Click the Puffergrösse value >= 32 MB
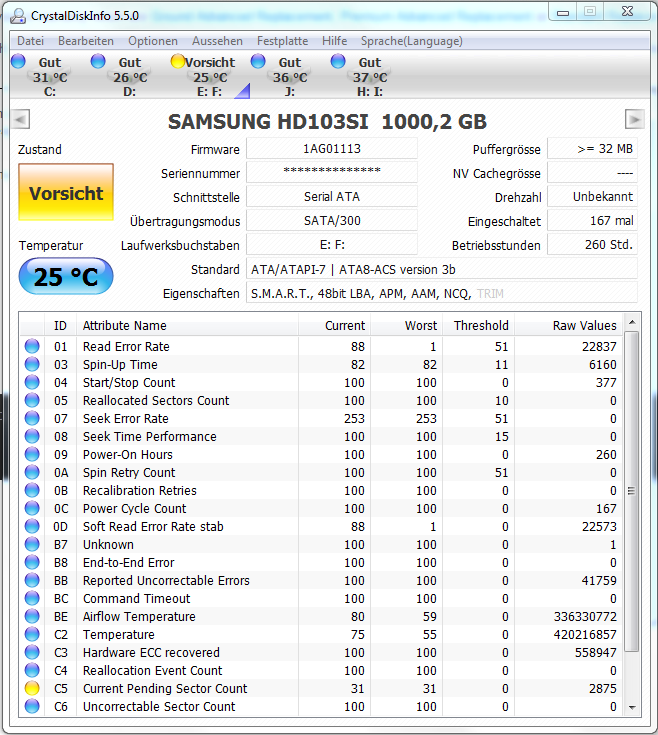This screenshot has height=735, width=658. pyautogui.click(x=592, y=149)
